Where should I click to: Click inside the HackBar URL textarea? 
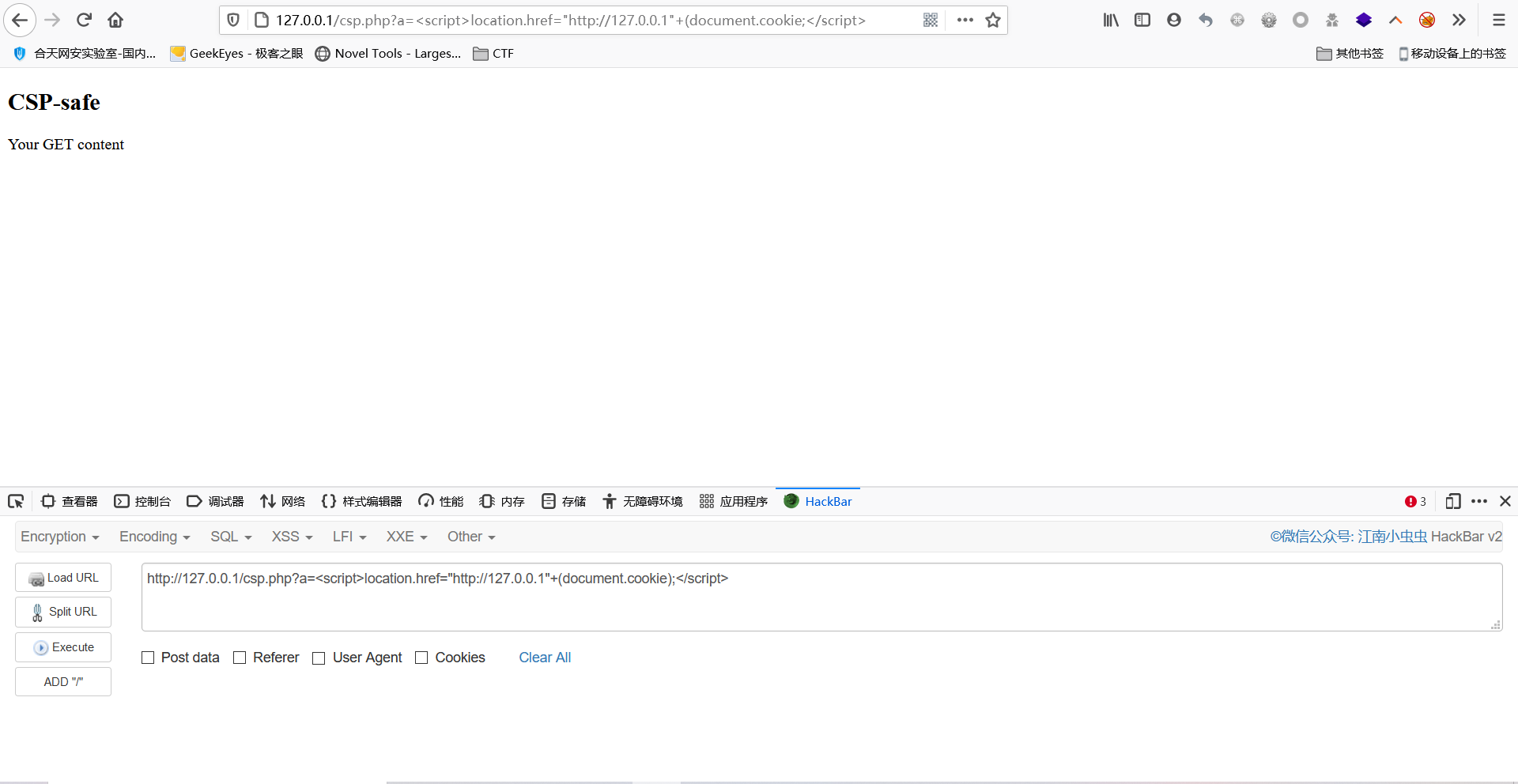[x=821, y=597]
